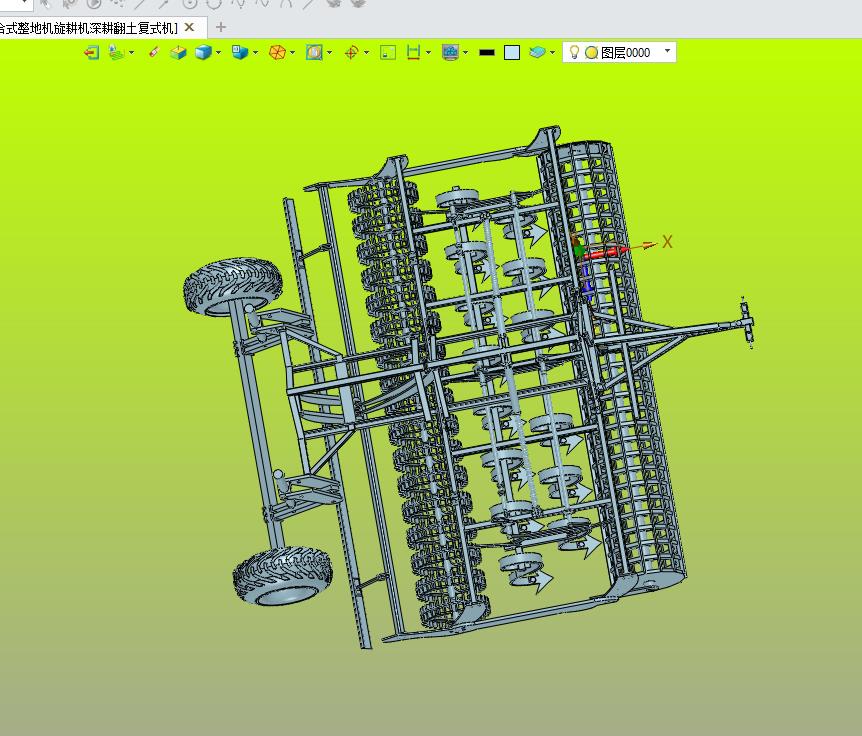Open dropdown arrow beside blue shaded cube
Image resolution: width=862 pixels, height=736 pixels.
pos(218,53)
